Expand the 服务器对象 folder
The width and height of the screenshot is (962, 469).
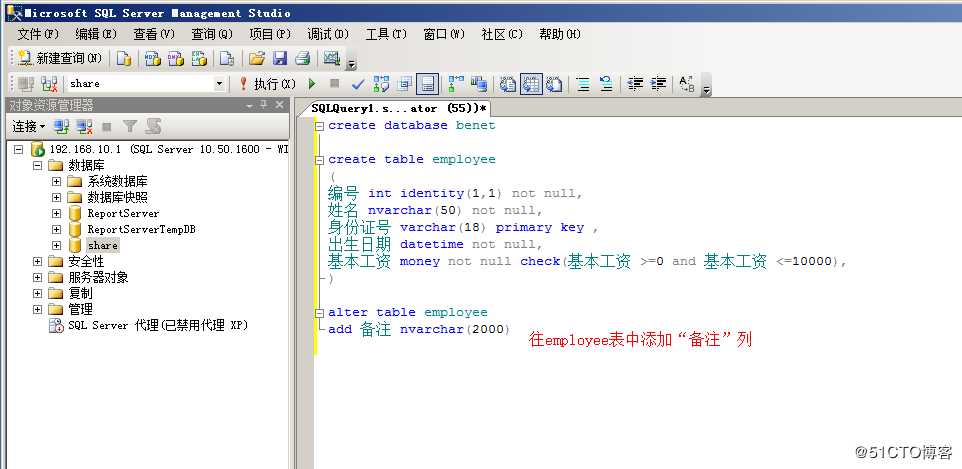coord(37,277)
